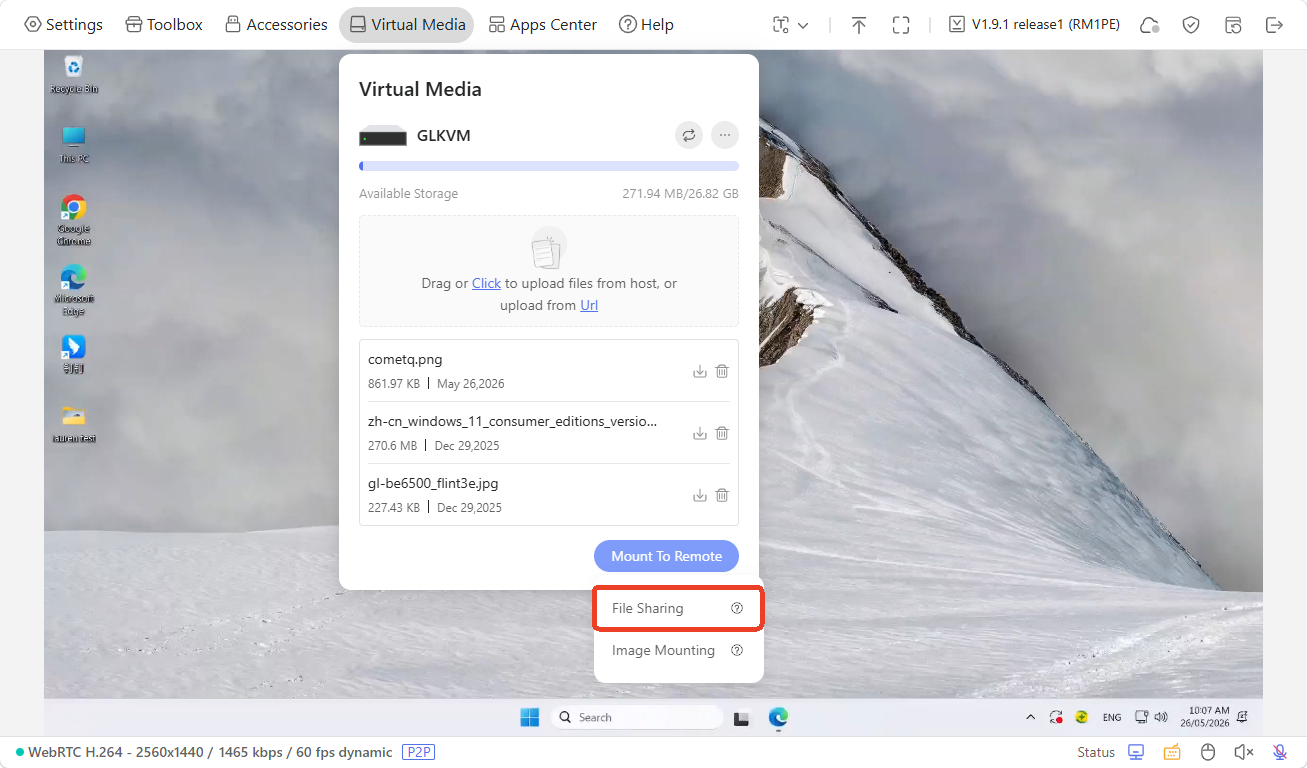
Task: Open the cloud service status icon
Action: click(1150, 25)
